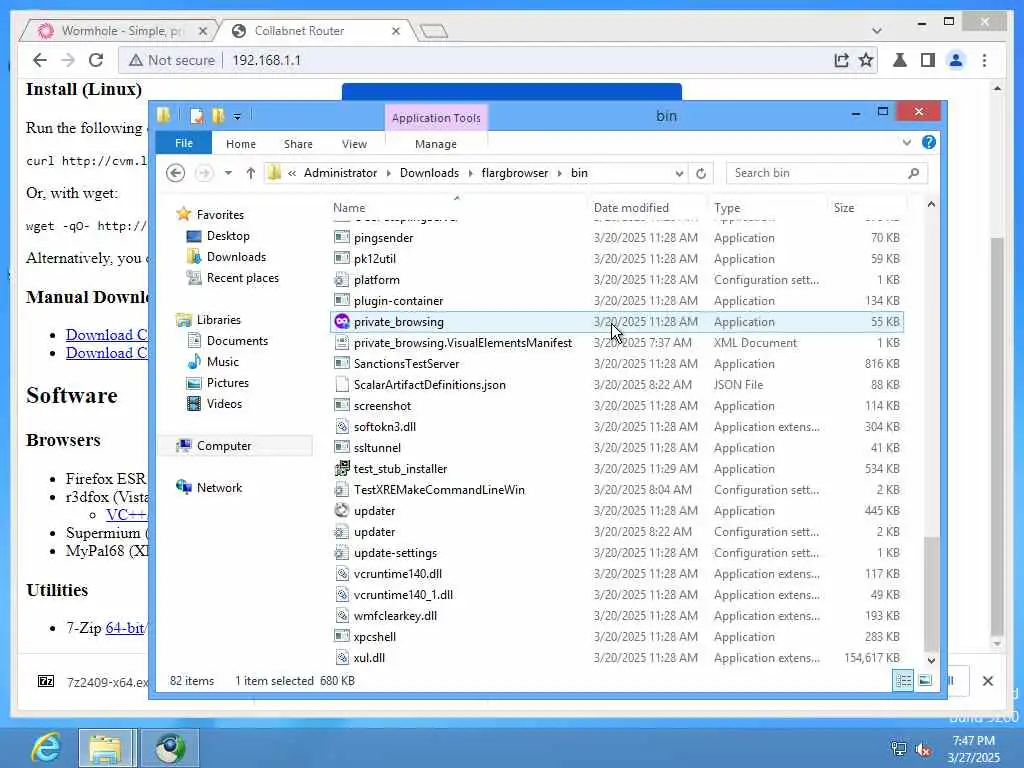
Task: Click the network tray icon
Action: [x=899, y=749]
